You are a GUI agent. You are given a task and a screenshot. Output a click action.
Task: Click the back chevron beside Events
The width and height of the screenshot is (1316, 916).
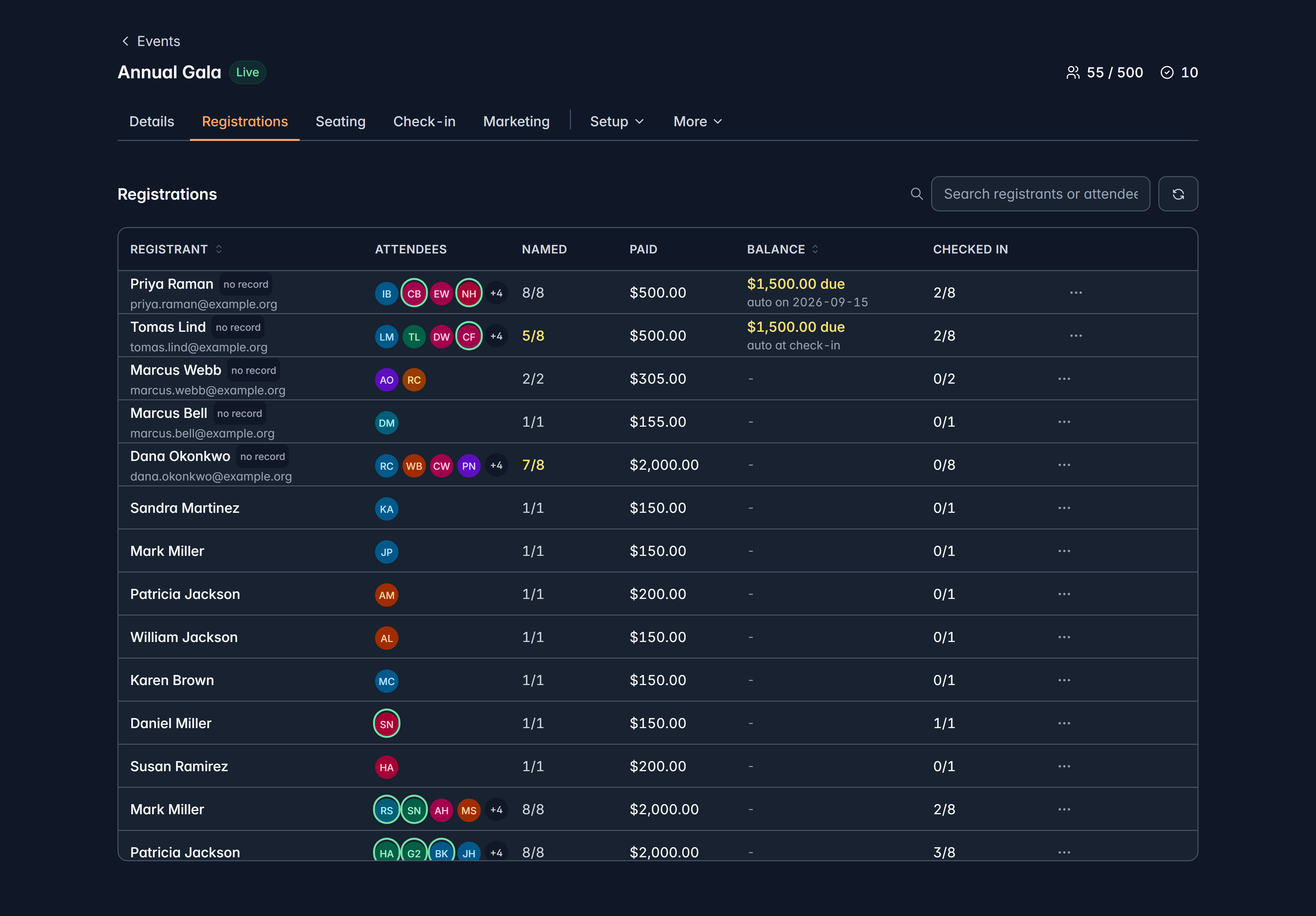(x=126, y=41)
